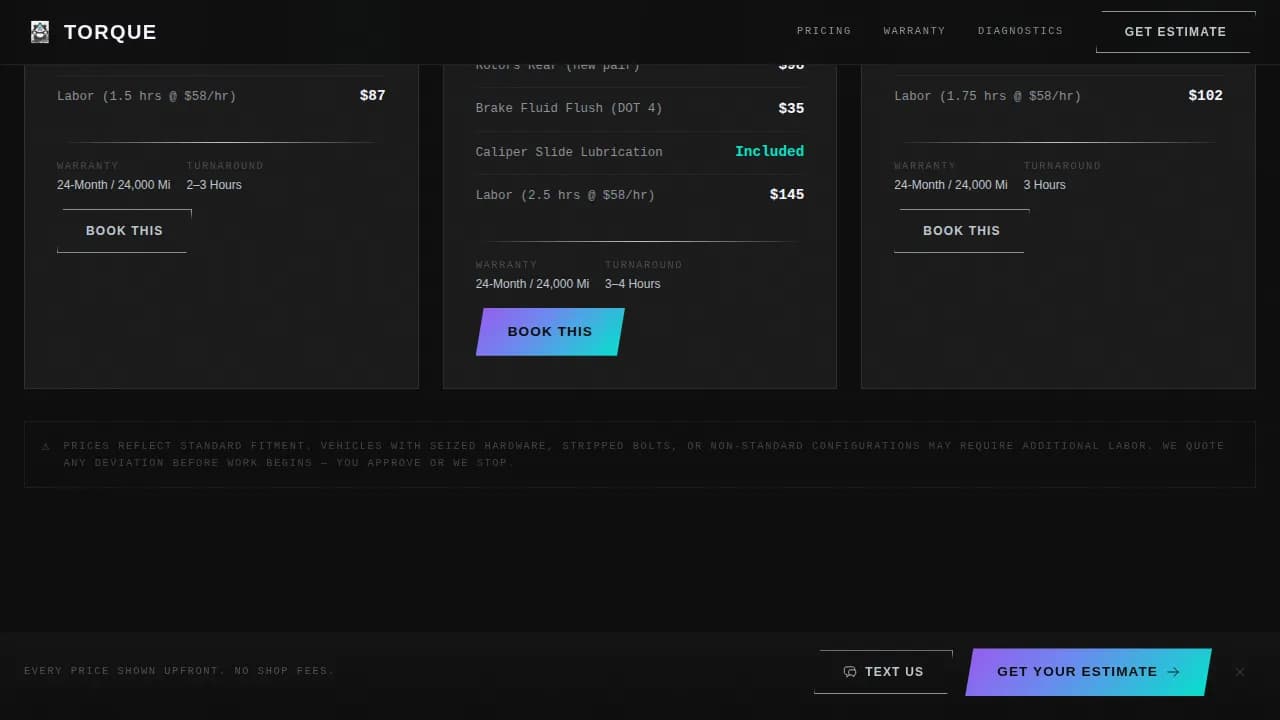Screen dimensions: 1280x720
Task: Select the Labor (1.5 hrs @ $58/hr) row
Action: point(221,96)
